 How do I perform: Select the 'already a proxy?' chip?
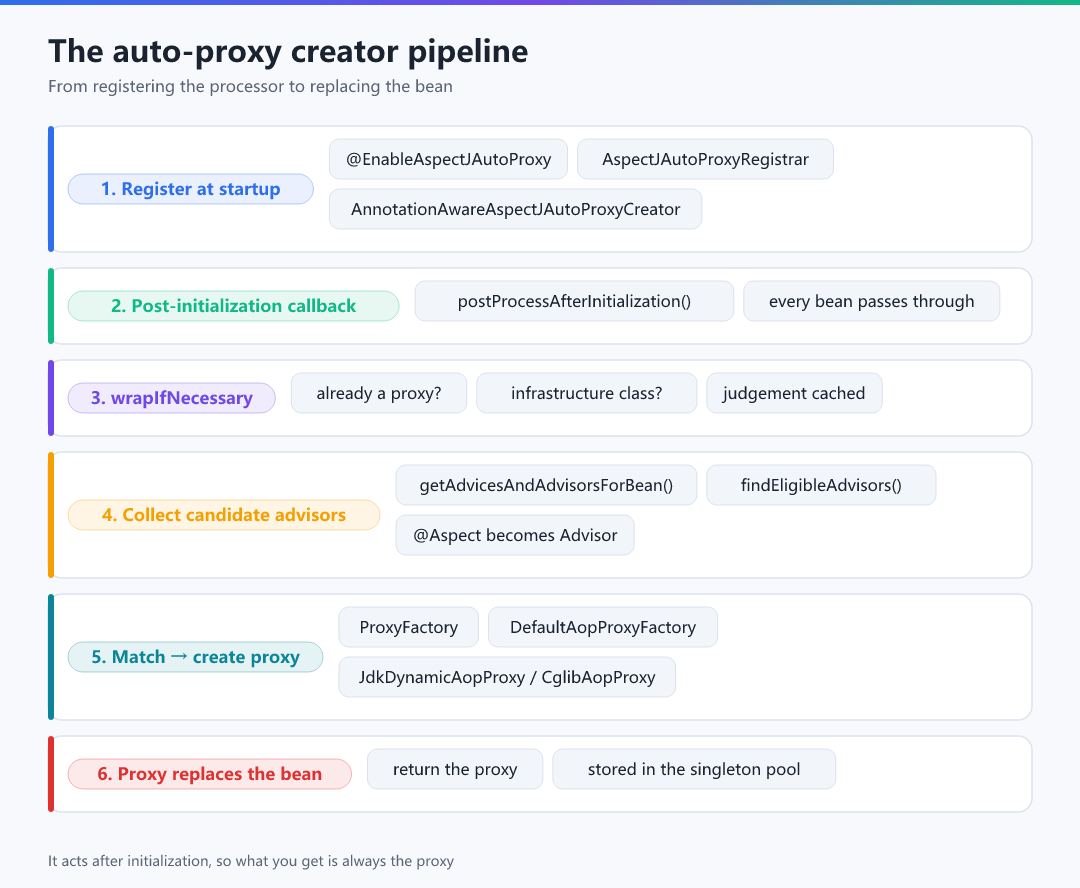(379, 393)
